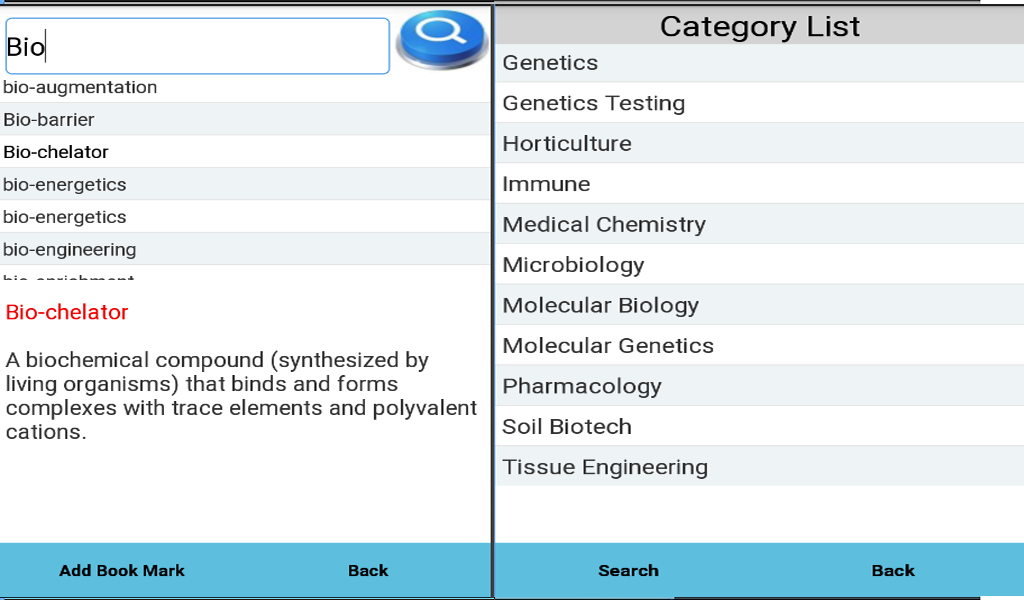The width and height of the screenshot is (1024, 600).
Task: Open the Tissue Engineering category
Action: (604, 466)
